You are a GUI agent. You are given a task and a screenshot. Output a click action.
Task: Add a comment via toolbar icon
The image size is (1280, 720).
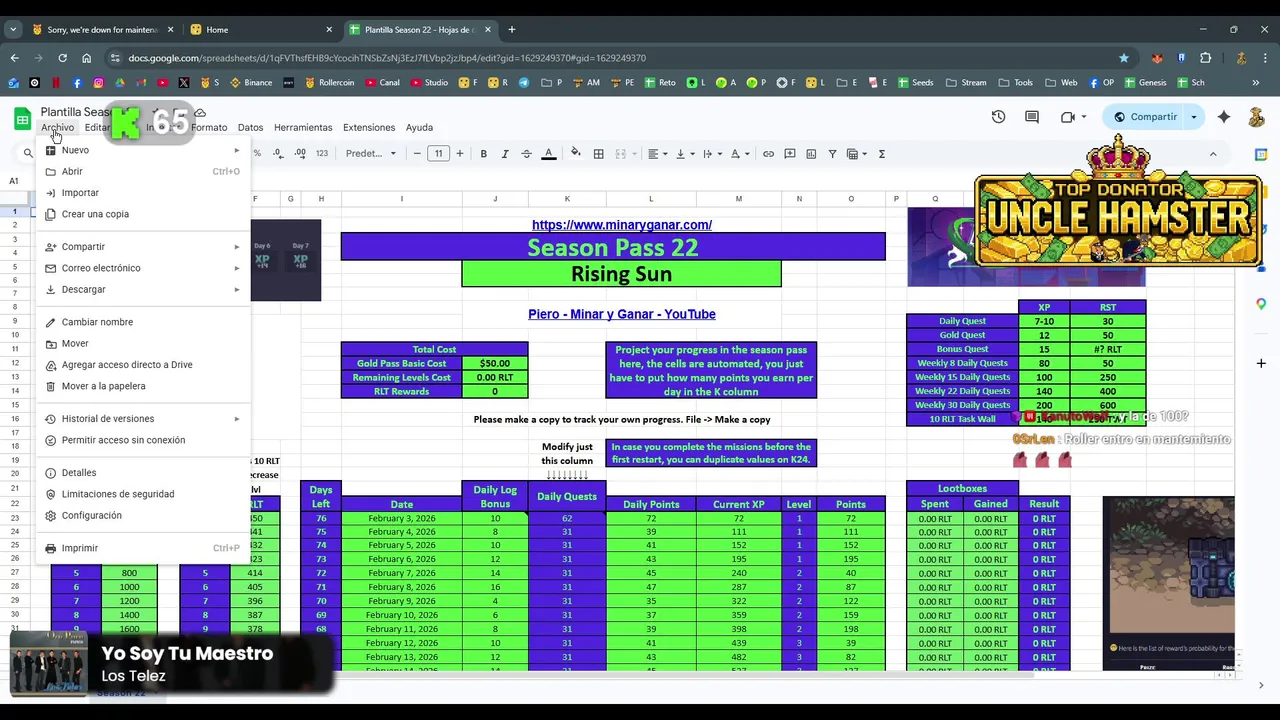790,154
